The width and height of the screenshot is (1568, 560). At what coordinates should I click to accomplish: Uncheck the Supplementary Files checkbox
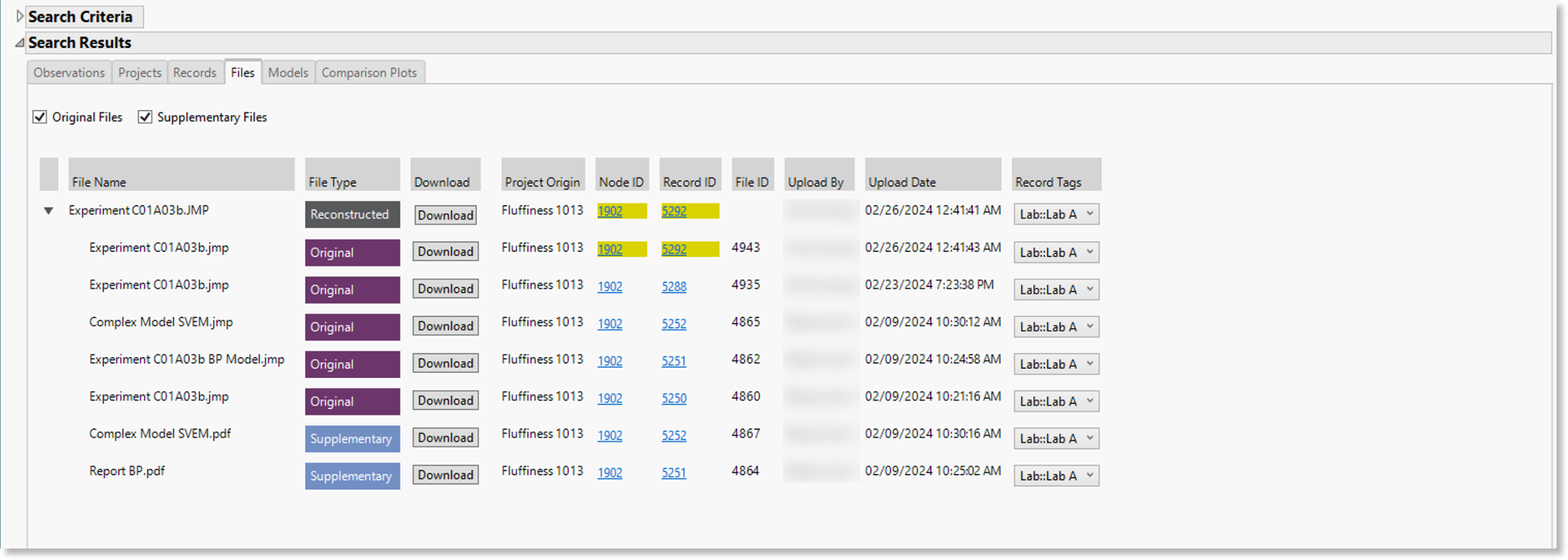coord(145,117)
